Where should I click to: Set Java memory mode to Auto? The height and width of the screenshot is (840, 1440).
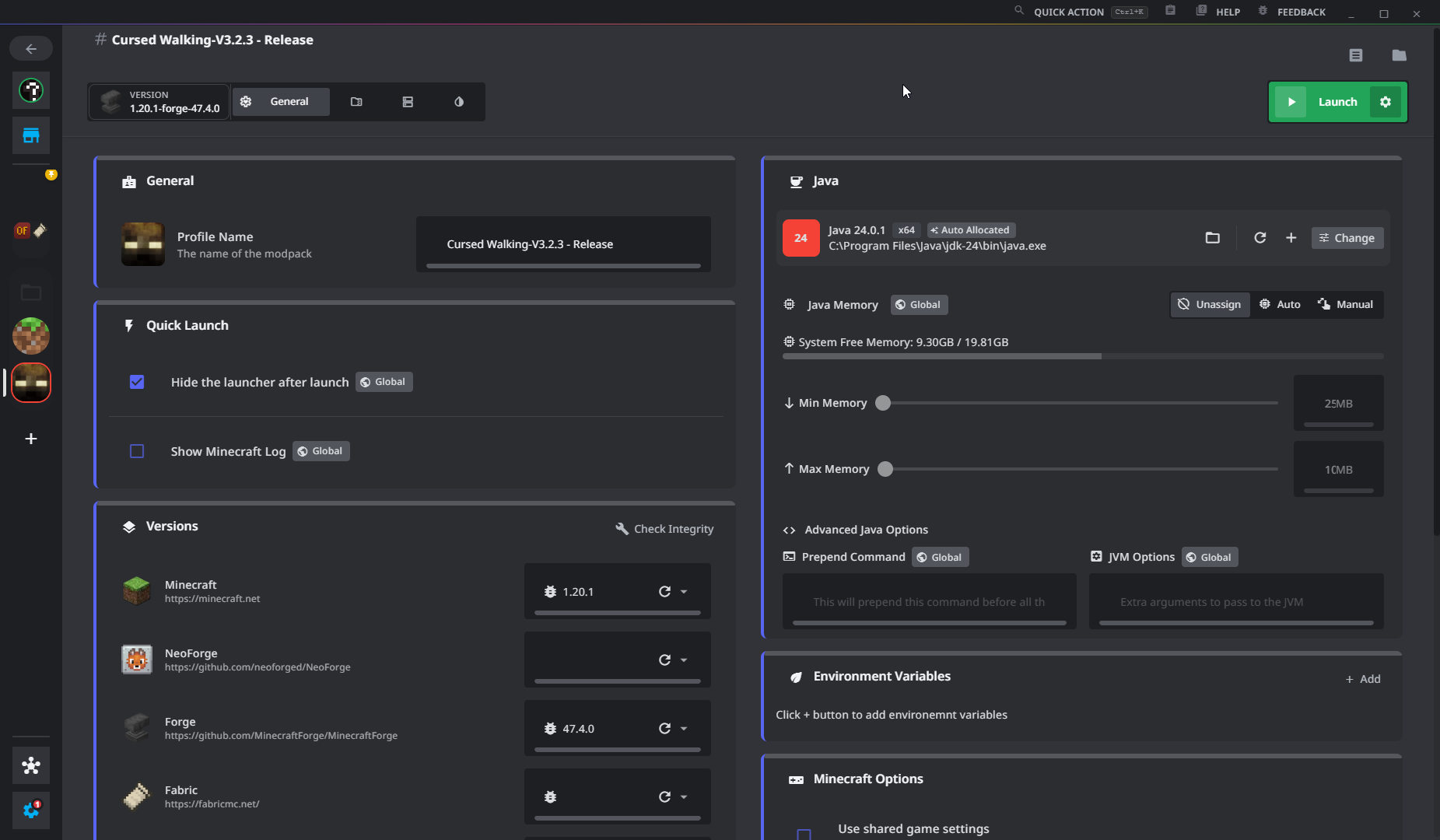coord(1280,305)
